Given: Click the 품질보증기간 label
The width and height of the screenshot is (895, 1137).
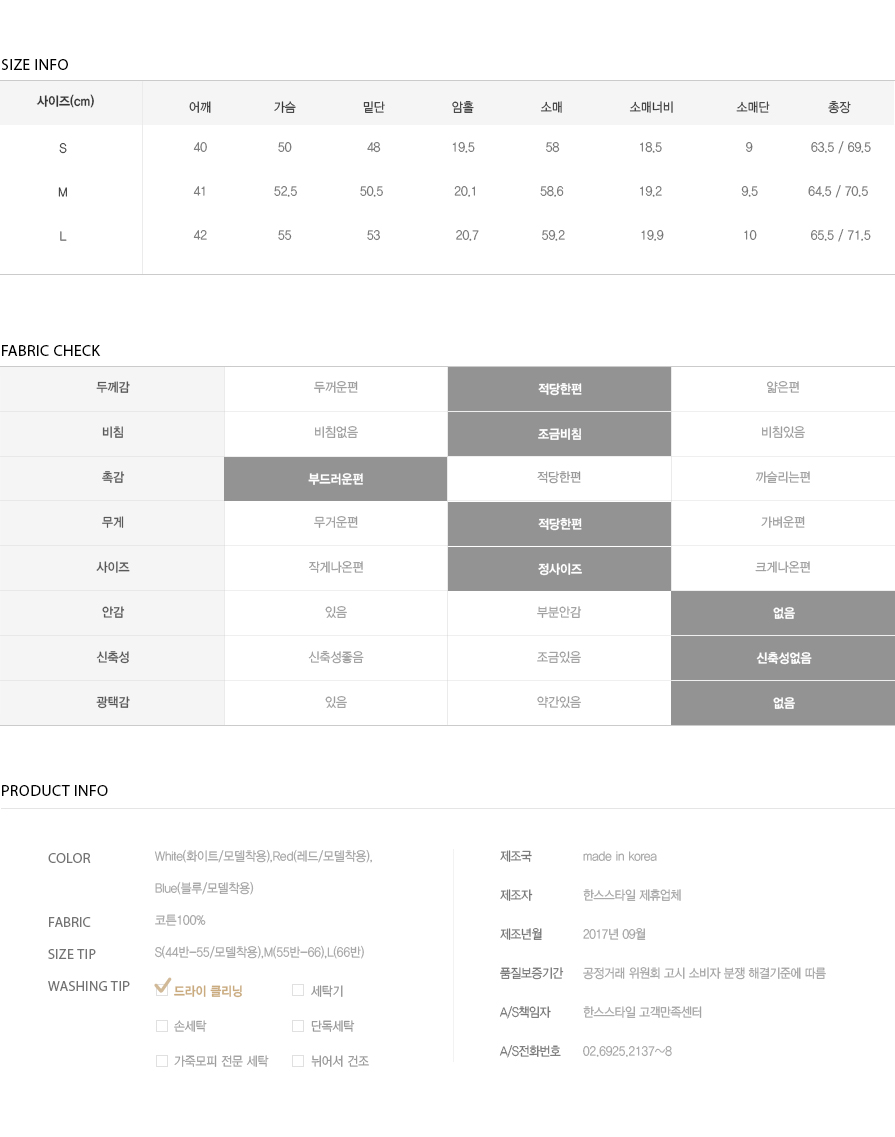Looking at the screenshot, I should pyautogui.click(x=531, y=973).
